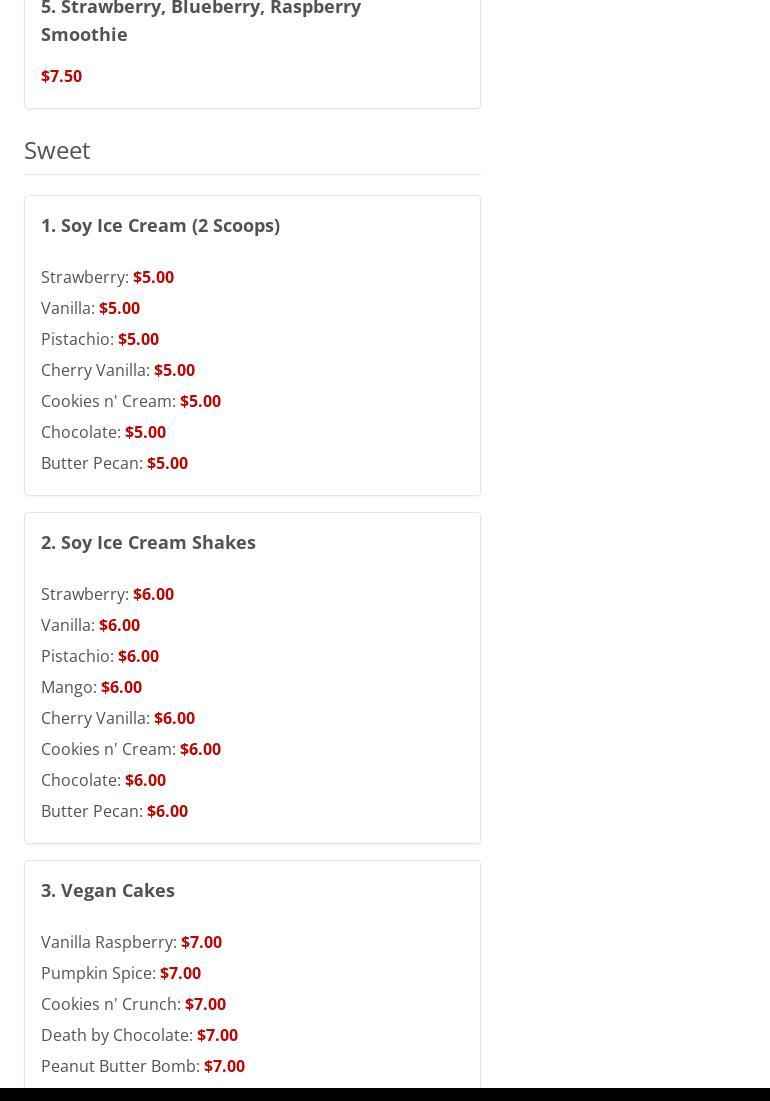The height and width of the screenshot is (1101, 770).
Task: Choose Peanut Butter Bomb cake
Action: coord(142,1066)
